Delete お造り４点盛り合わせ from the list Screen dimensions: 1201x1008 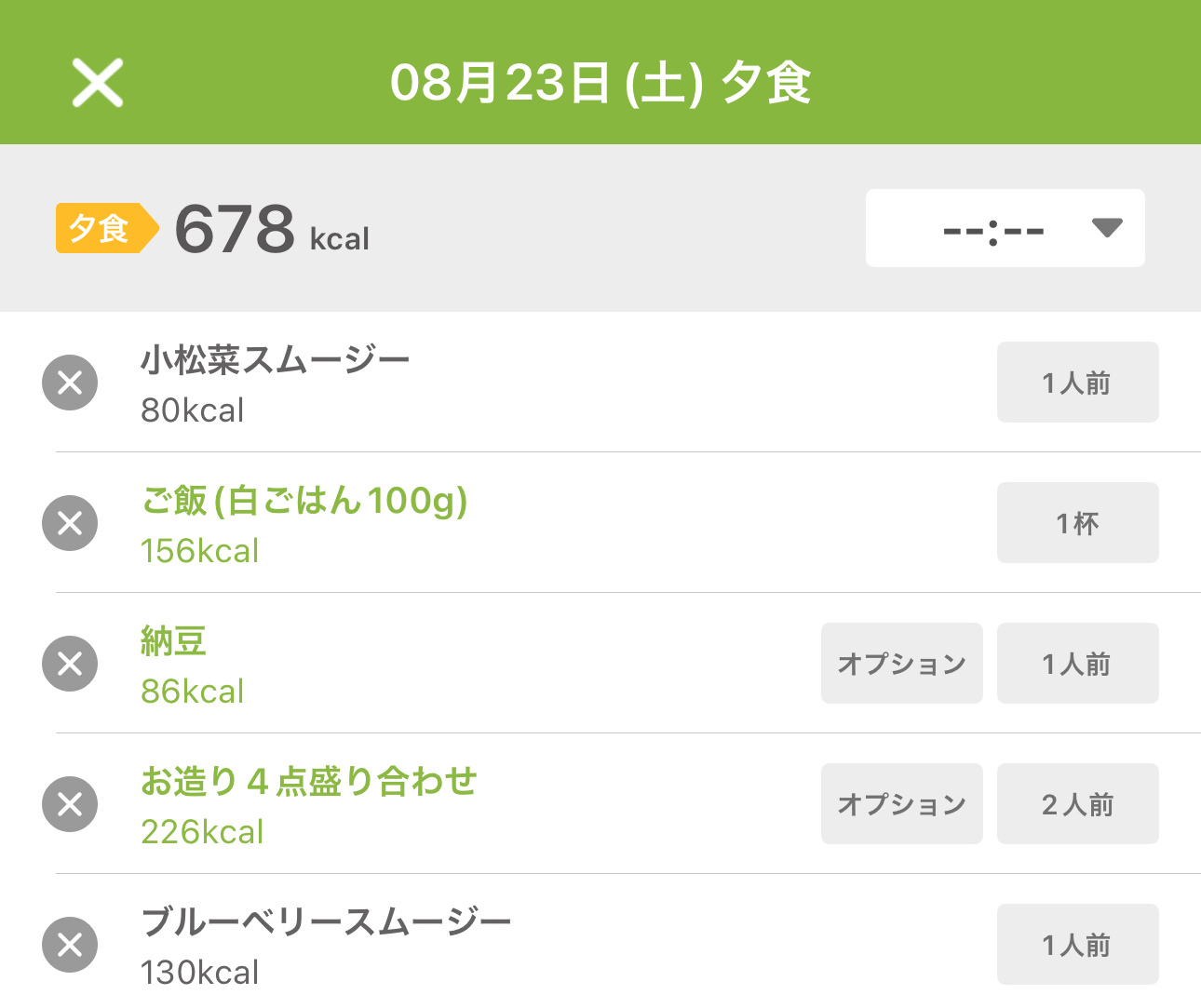(70, 804)
